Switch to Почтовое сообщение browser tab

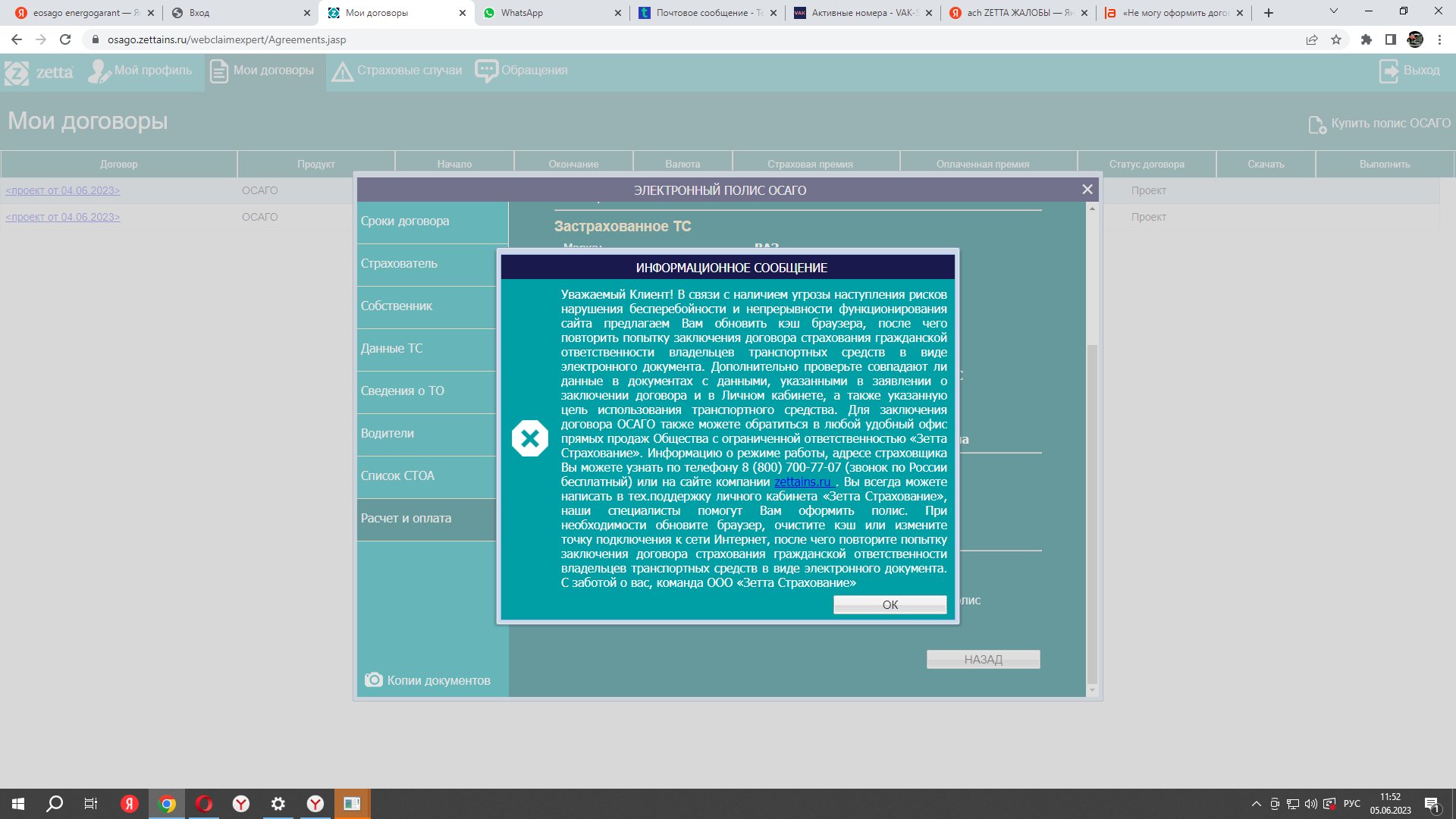(708, 13)
